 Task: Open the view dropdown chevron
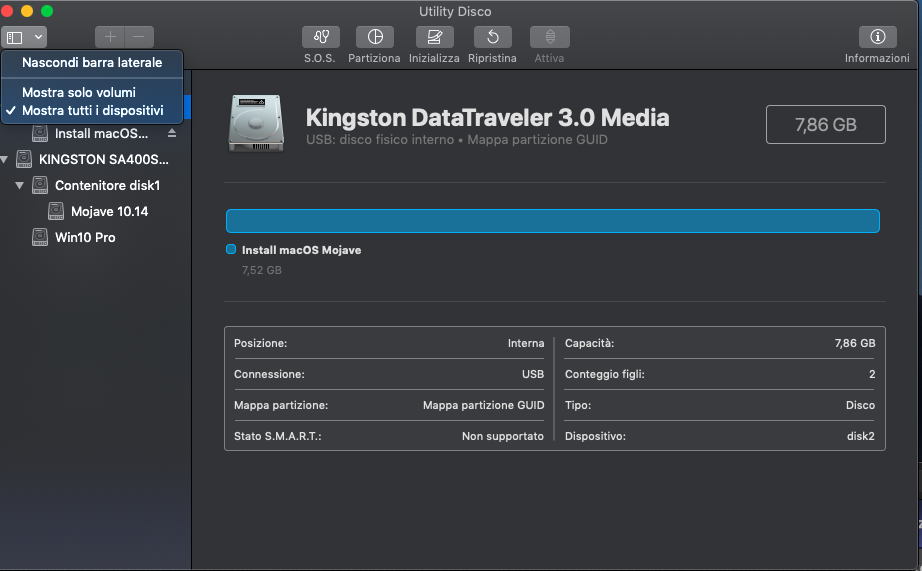[x=38, y=37]
